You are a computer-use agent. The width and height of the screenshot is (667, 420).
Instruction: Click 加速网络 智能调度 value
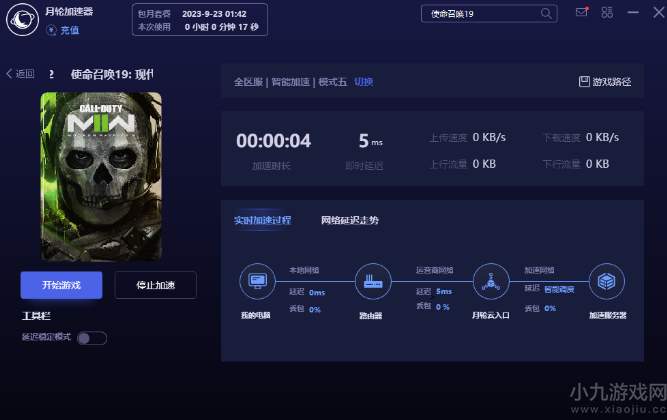pyautogui.click(x=559, y=290)
